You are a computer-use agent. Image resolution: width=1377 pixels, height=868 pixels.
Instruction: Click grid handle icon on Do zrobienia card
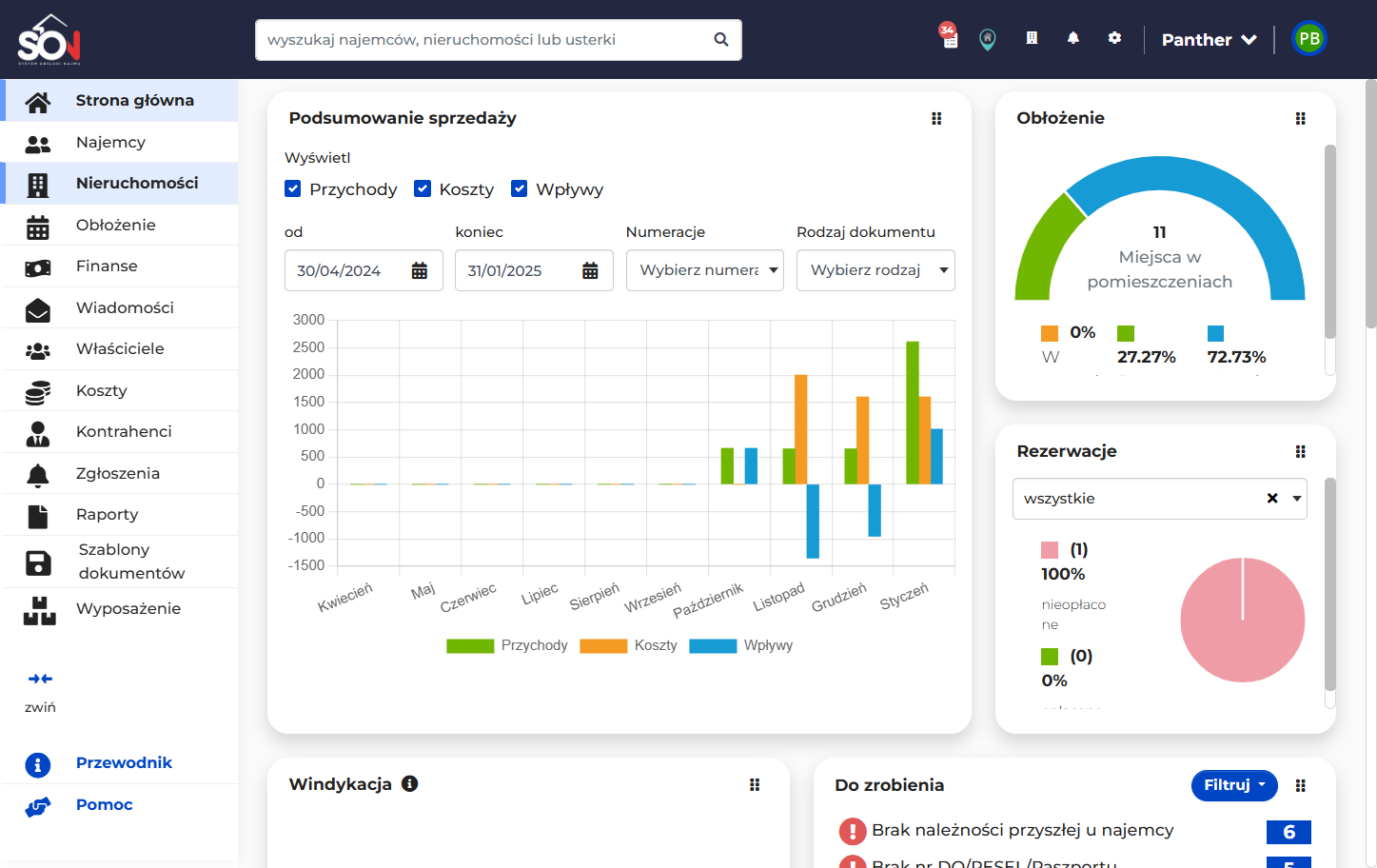(1301, 786)
